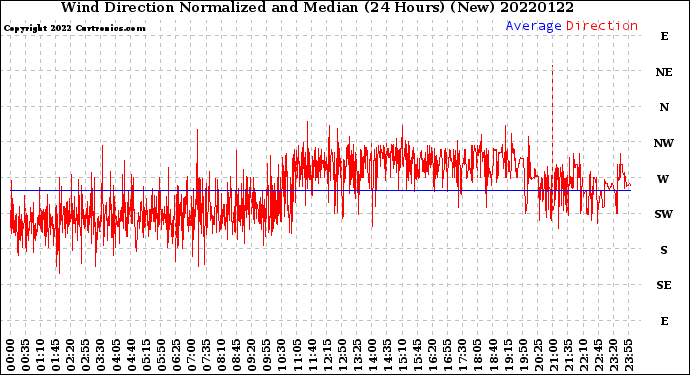Click the '05:15' time label
The height and width of the screenshot is (375, 690).
coord(146,356)
